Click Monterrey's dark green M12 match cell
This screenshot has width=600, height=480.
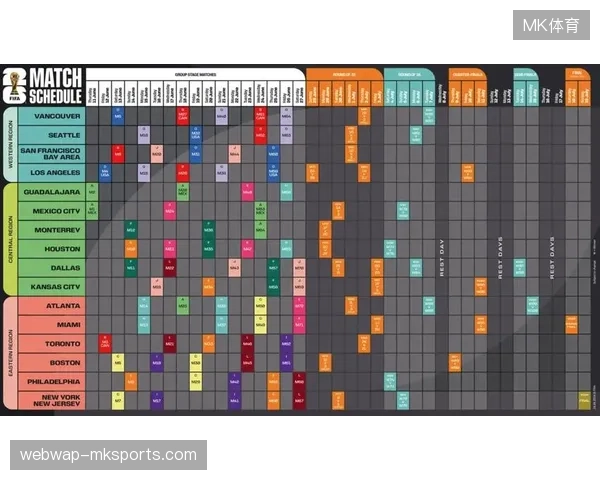[x=131, y=230]
